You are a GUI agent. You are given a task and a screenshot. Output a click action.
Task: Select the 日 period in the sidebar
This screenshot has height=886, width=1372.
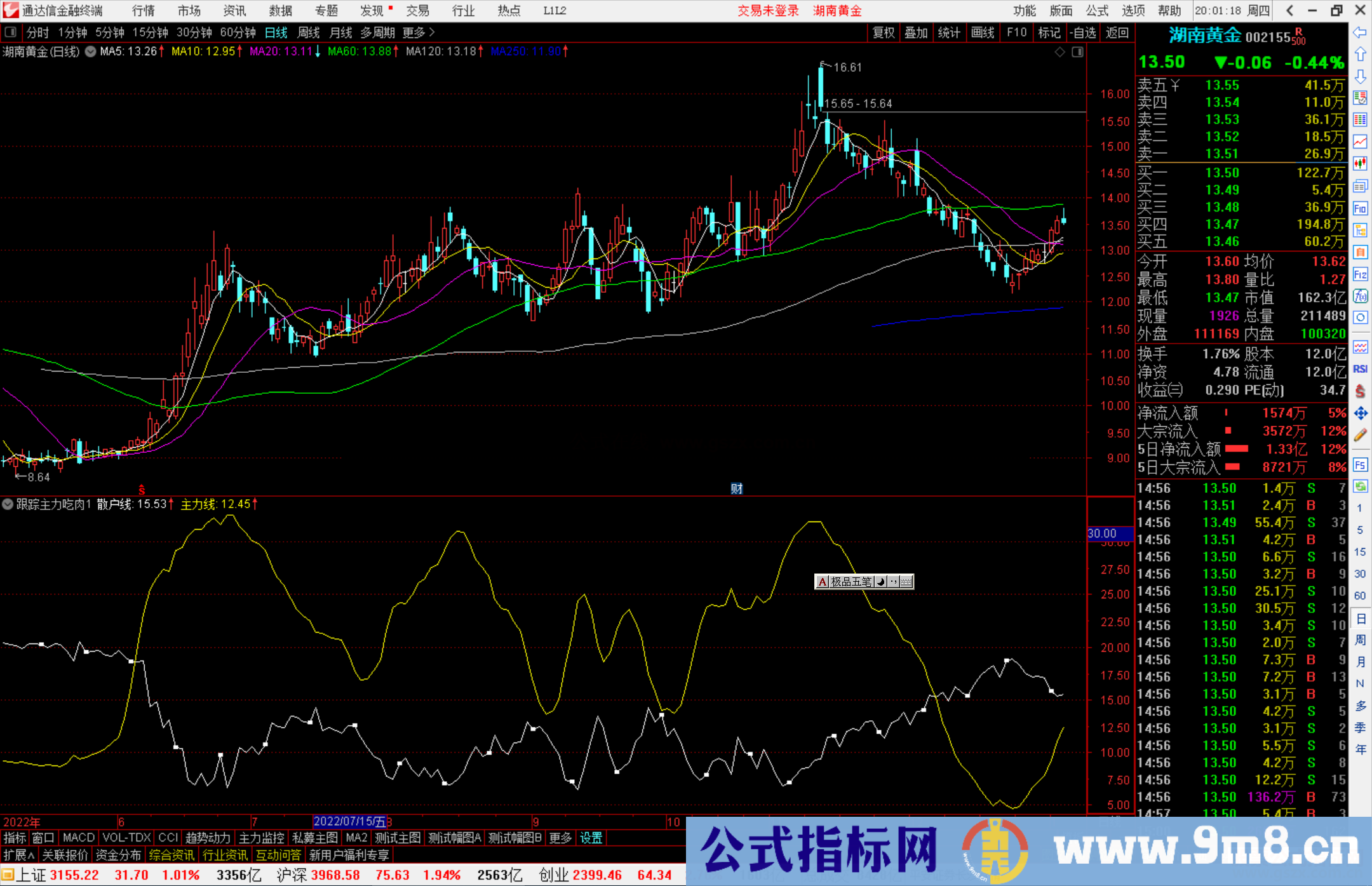click(x=1361, y=619)
